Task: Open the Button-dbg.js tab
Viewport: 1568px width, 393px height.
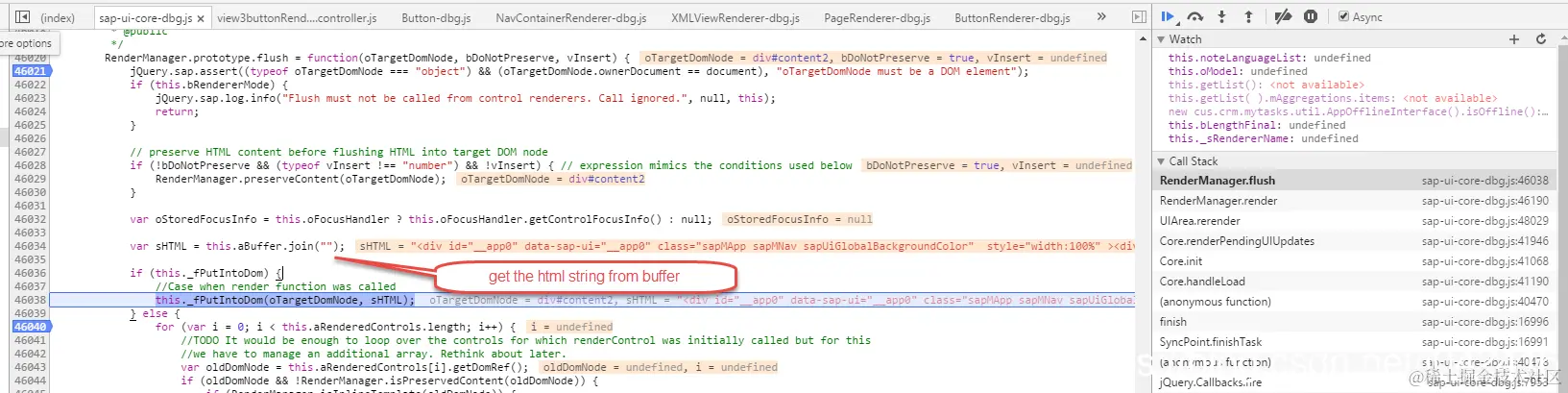Action: [x=436, y=18]
